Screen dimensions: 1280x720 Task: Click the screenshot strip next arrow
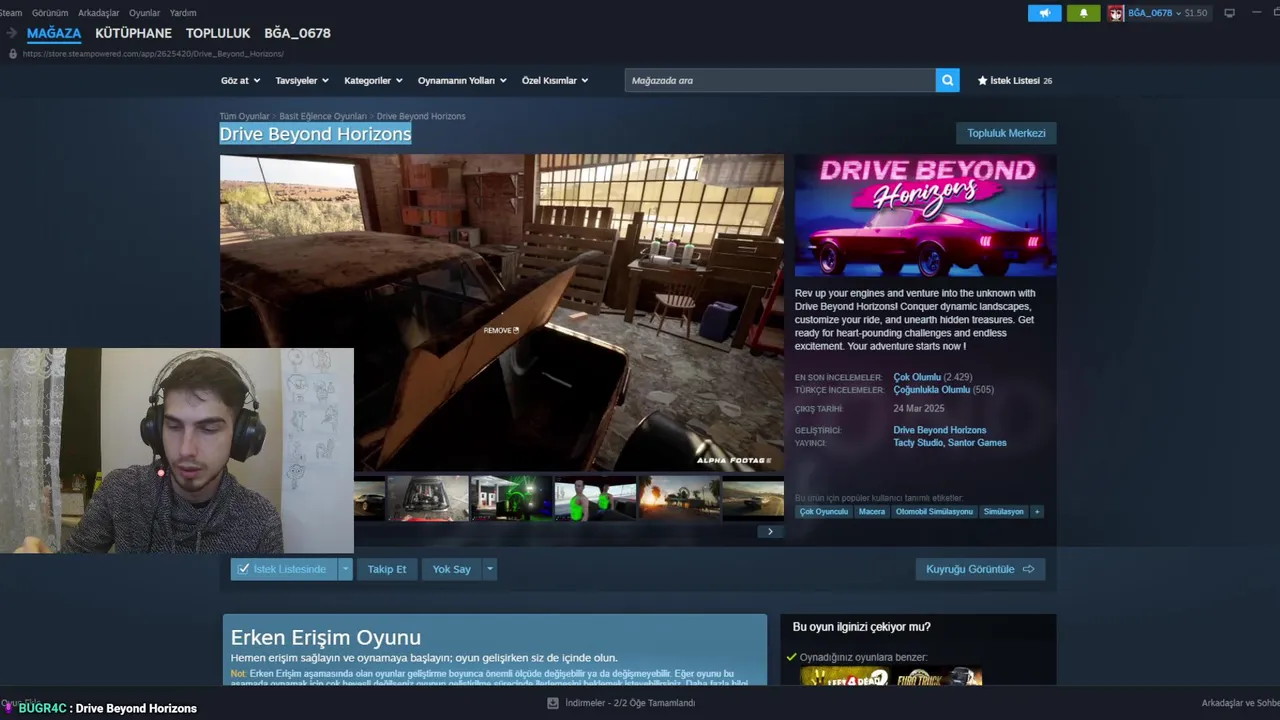tap(770, 531)
